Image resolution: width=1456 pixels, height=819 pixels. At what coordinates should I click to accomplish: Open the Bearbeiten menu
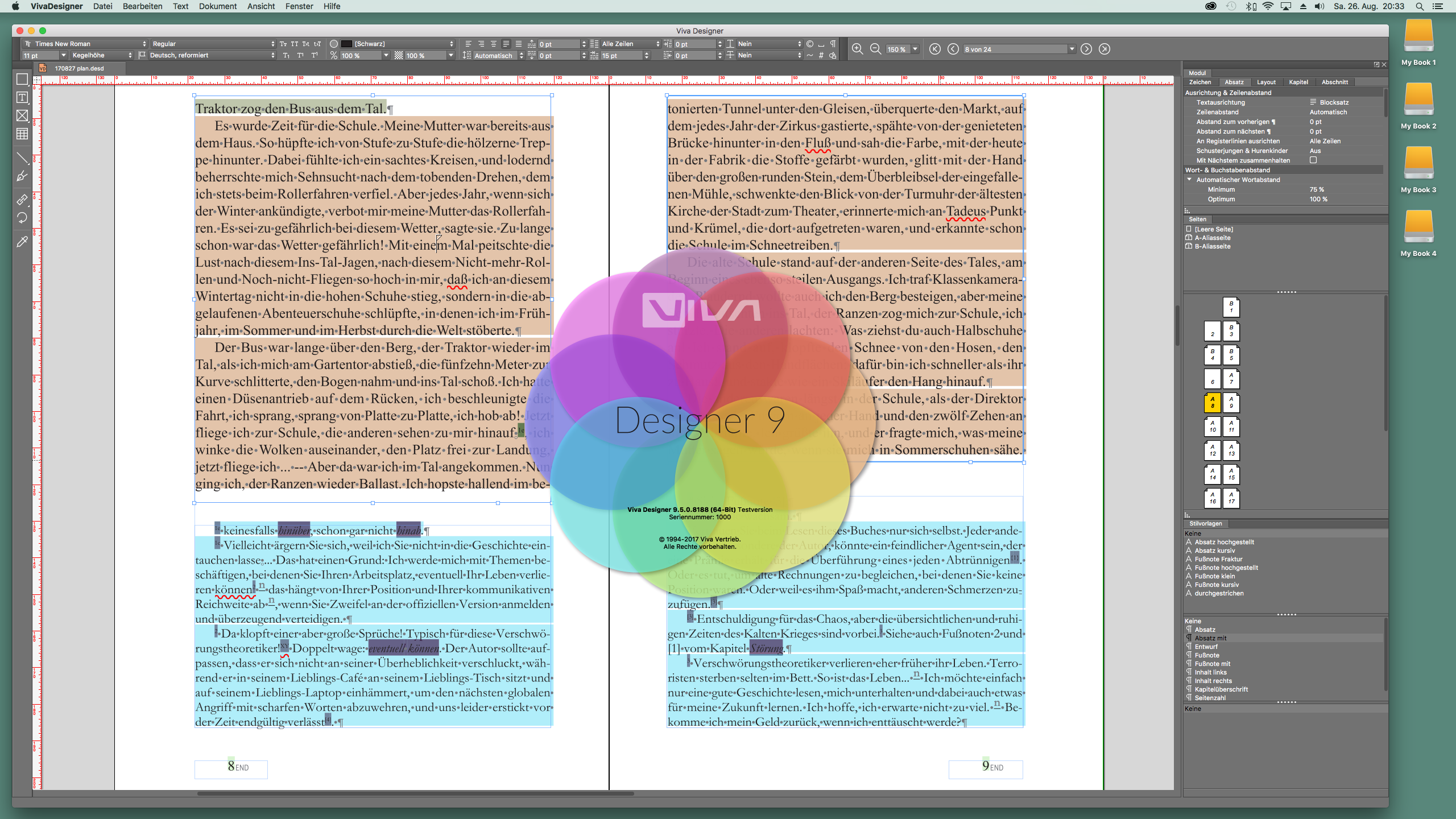pyautogui.click(x=143, y=6)
